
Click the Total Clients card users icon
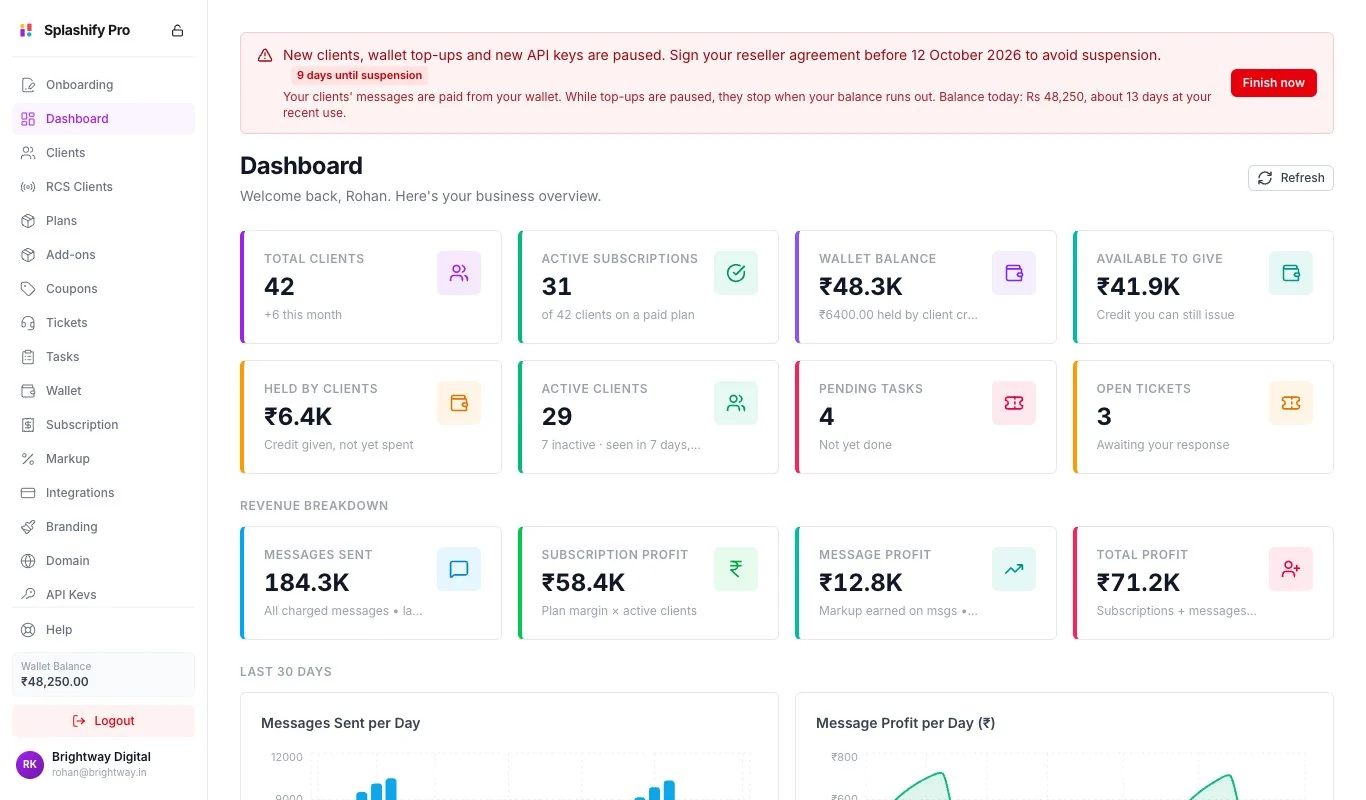coord(459,273)
